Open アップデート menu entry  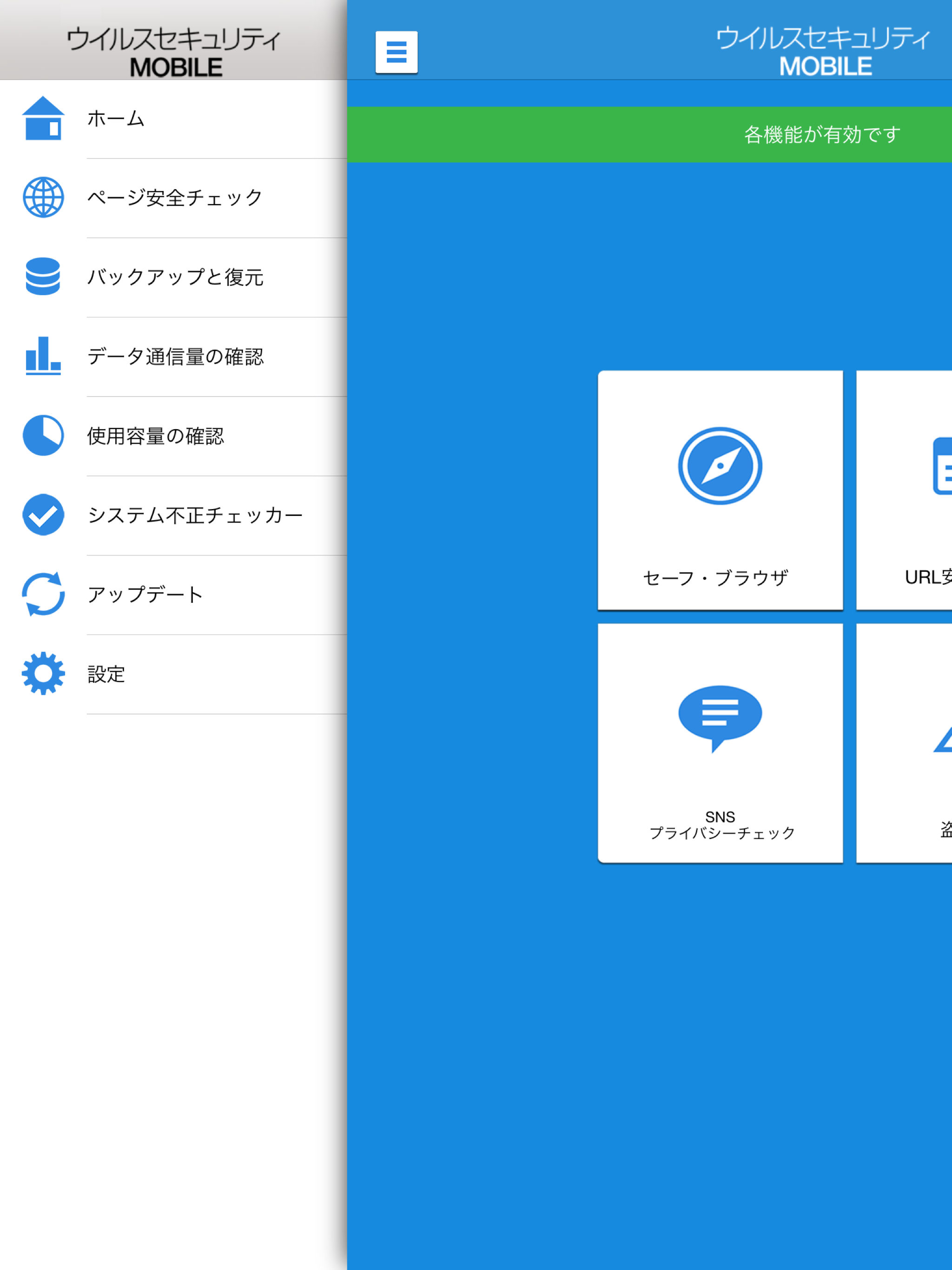click(173, 595)
